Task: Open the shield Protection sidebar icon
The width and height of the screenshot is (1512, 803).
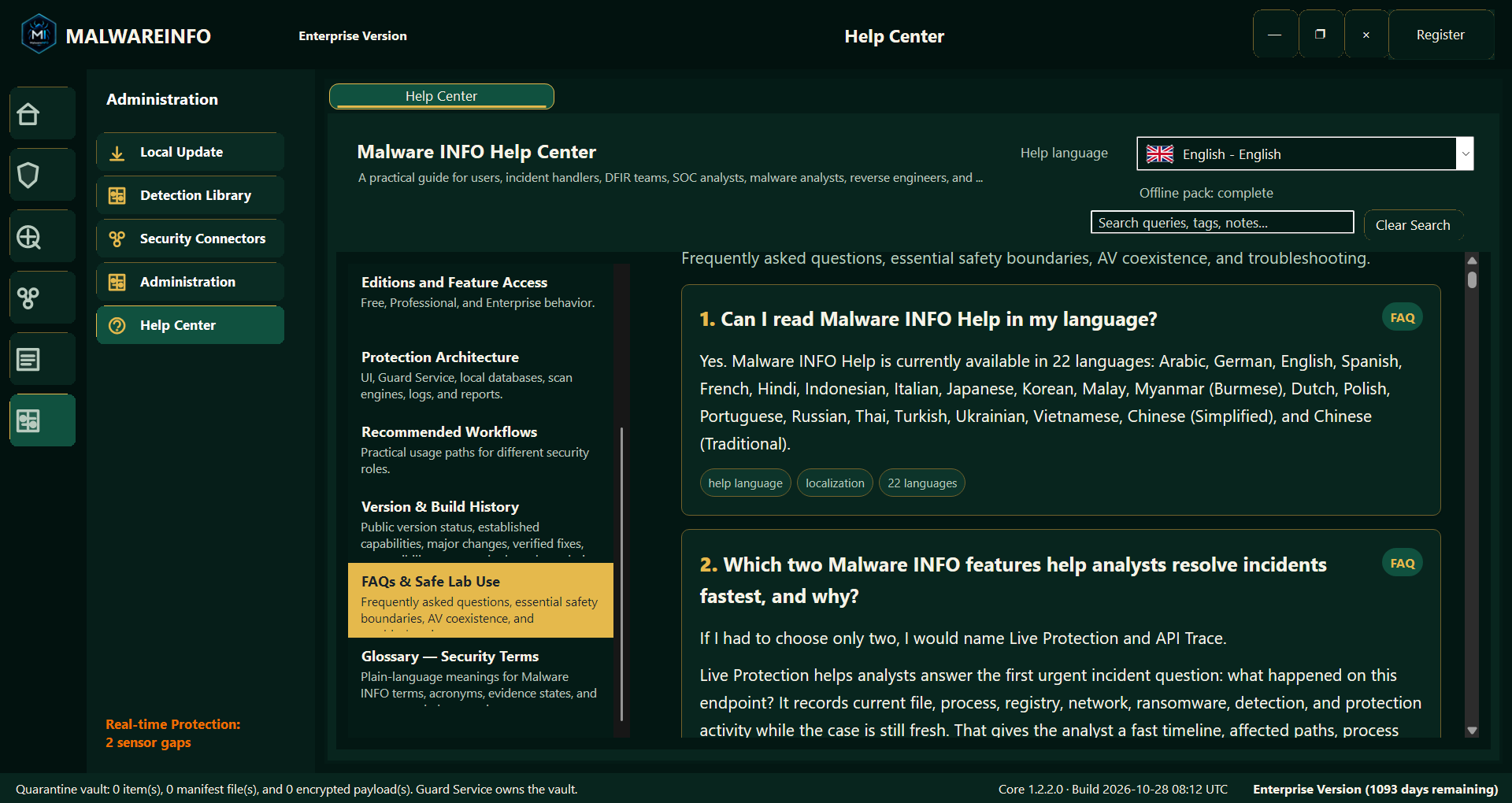Action: pyautogui.click(x=43, y=176)
